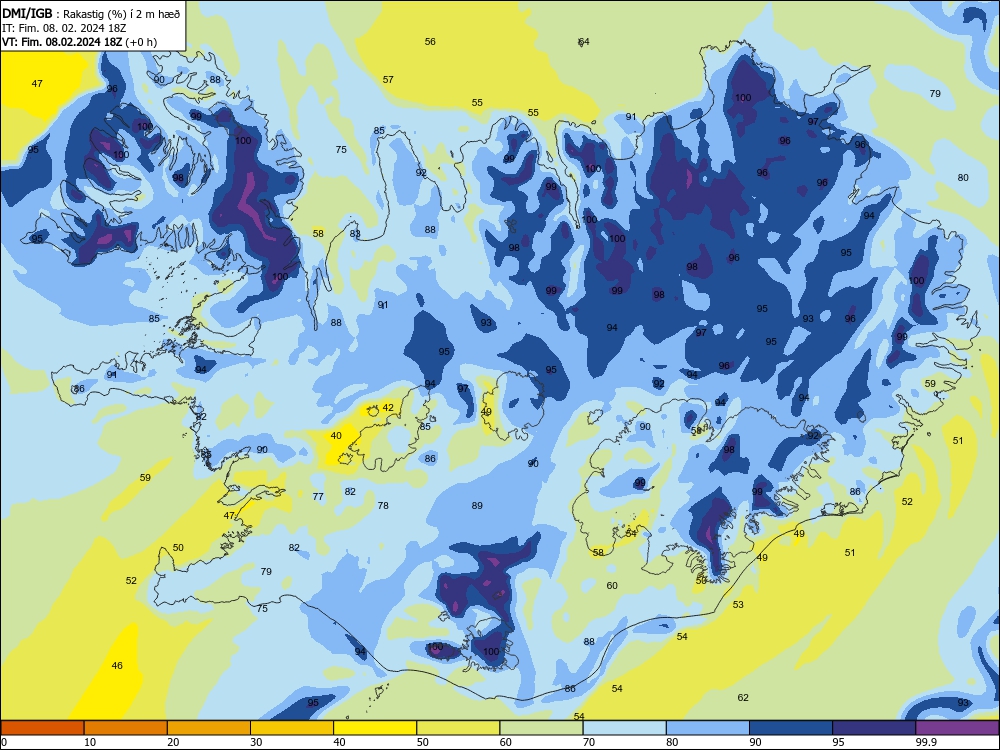Click the '99.9' label under the legend
The height and width of the screenshot is (750, 1000).
coord(925,742)
